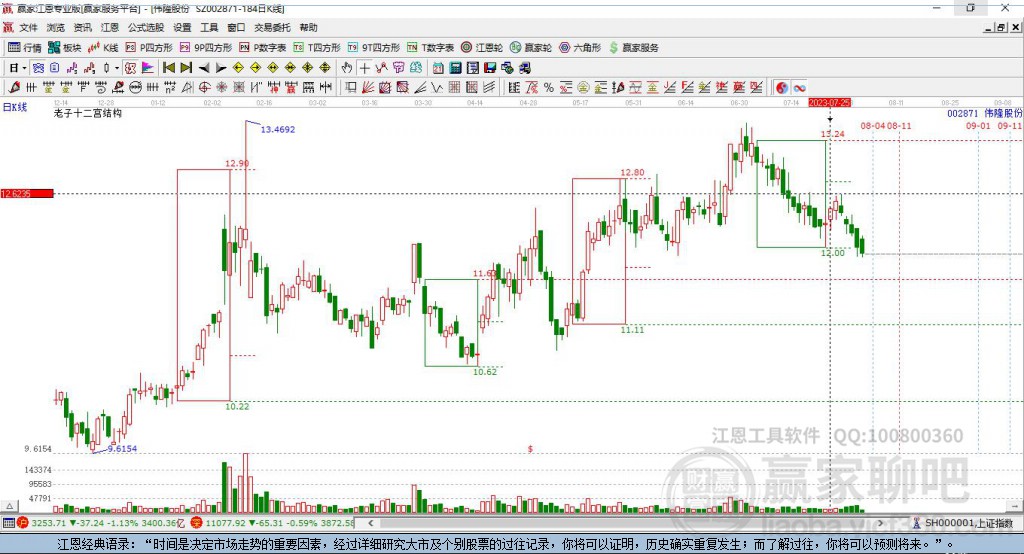Toggle the blue infinity icon
The image size is (1024, 554).
(x=799, y=88)
